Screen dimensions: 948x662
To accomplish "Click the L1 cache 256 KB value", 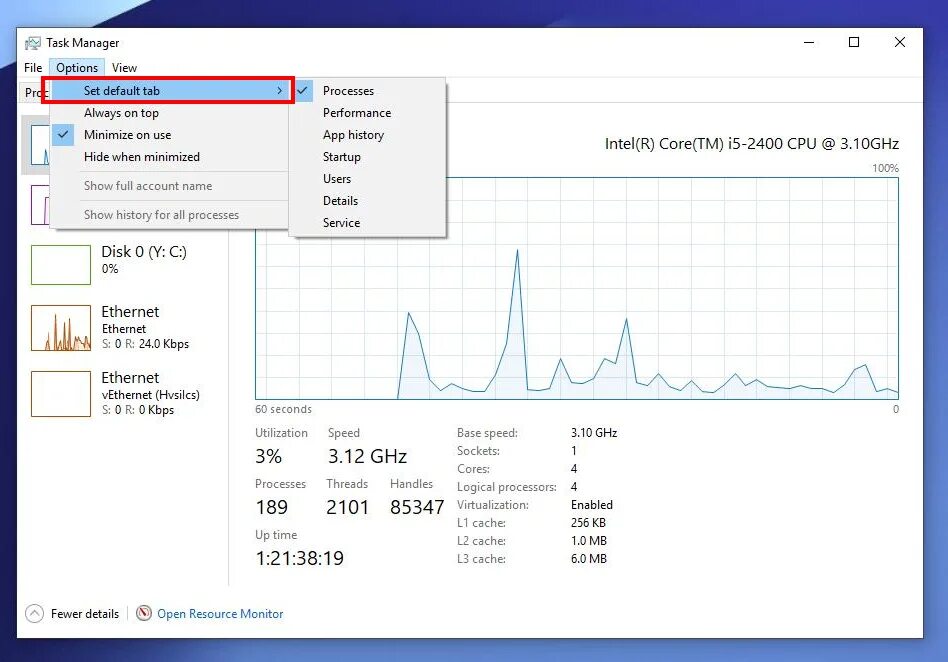I will pyautogui.click(x=588, y=522).
